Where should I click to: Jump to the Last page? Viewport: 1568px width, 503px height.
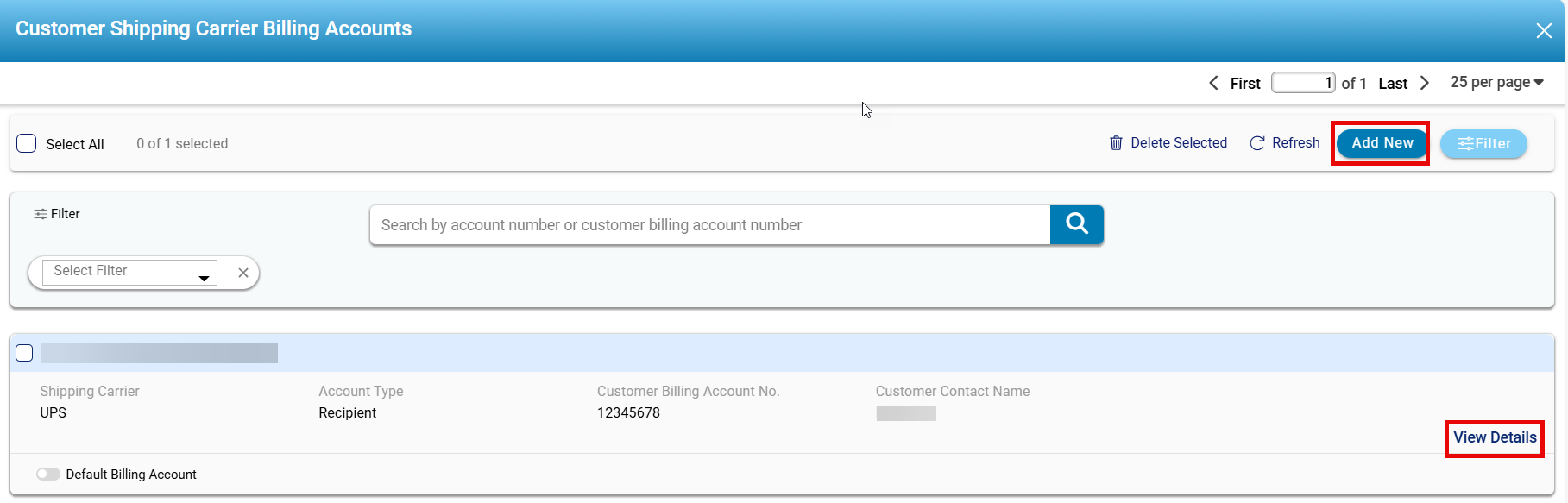coord(1393,84)
